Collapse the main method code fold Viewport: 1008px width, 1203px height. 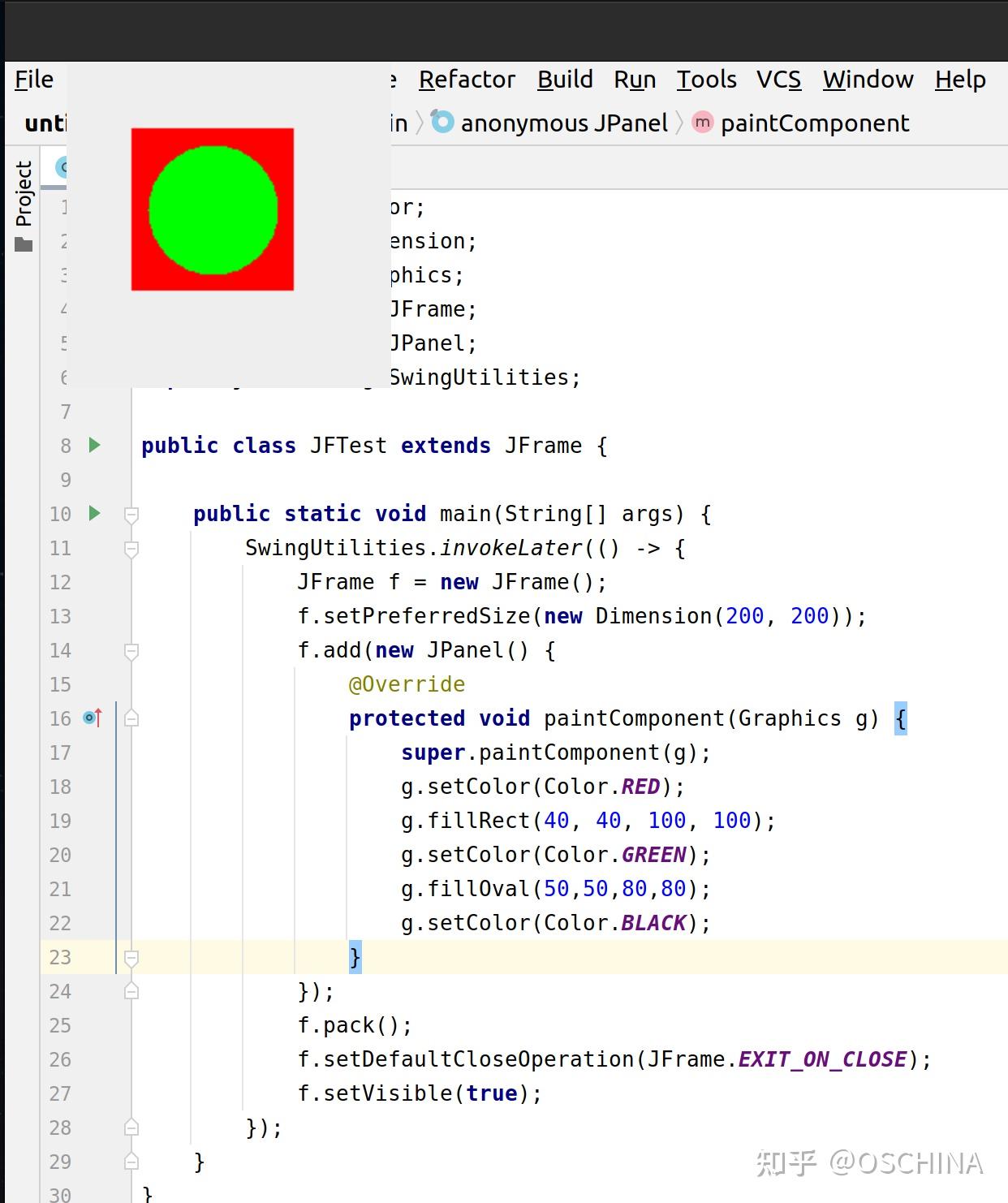131,513
